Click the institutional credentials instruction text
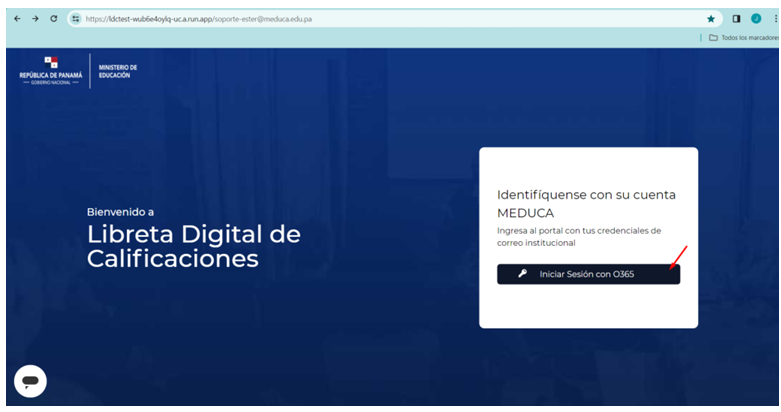The width and height of the screenshot is (781, 412). pos(579,236)
